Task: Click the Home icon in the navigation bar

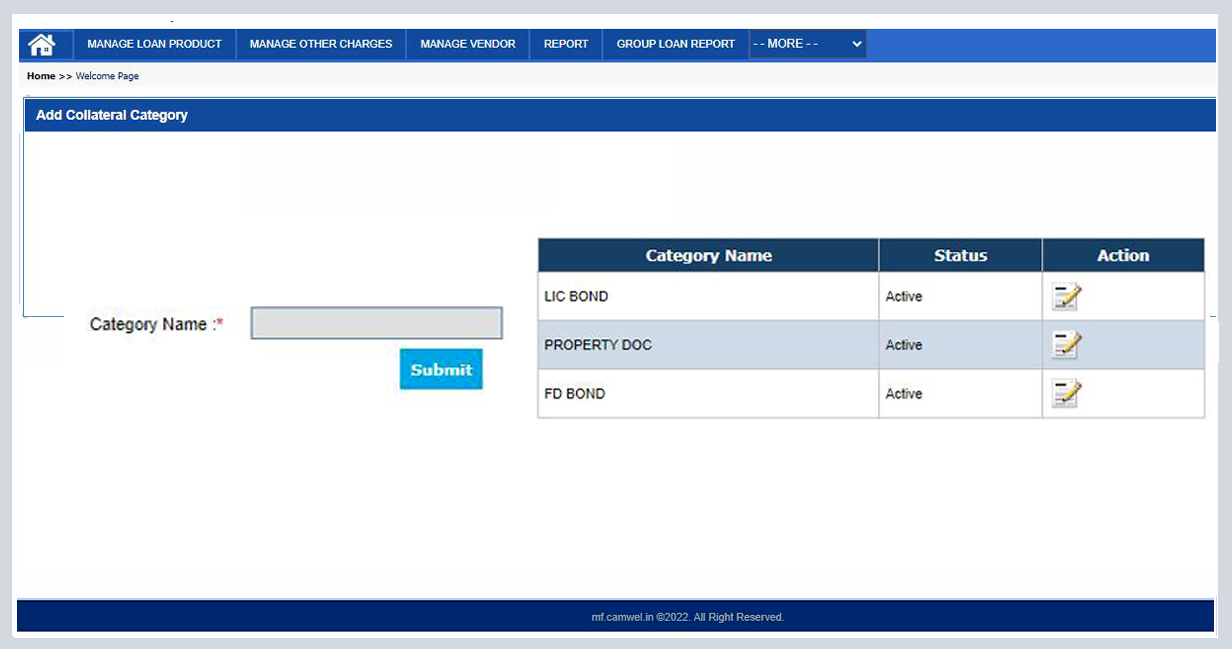Action: pyautogui.click(x=42, y=44)
